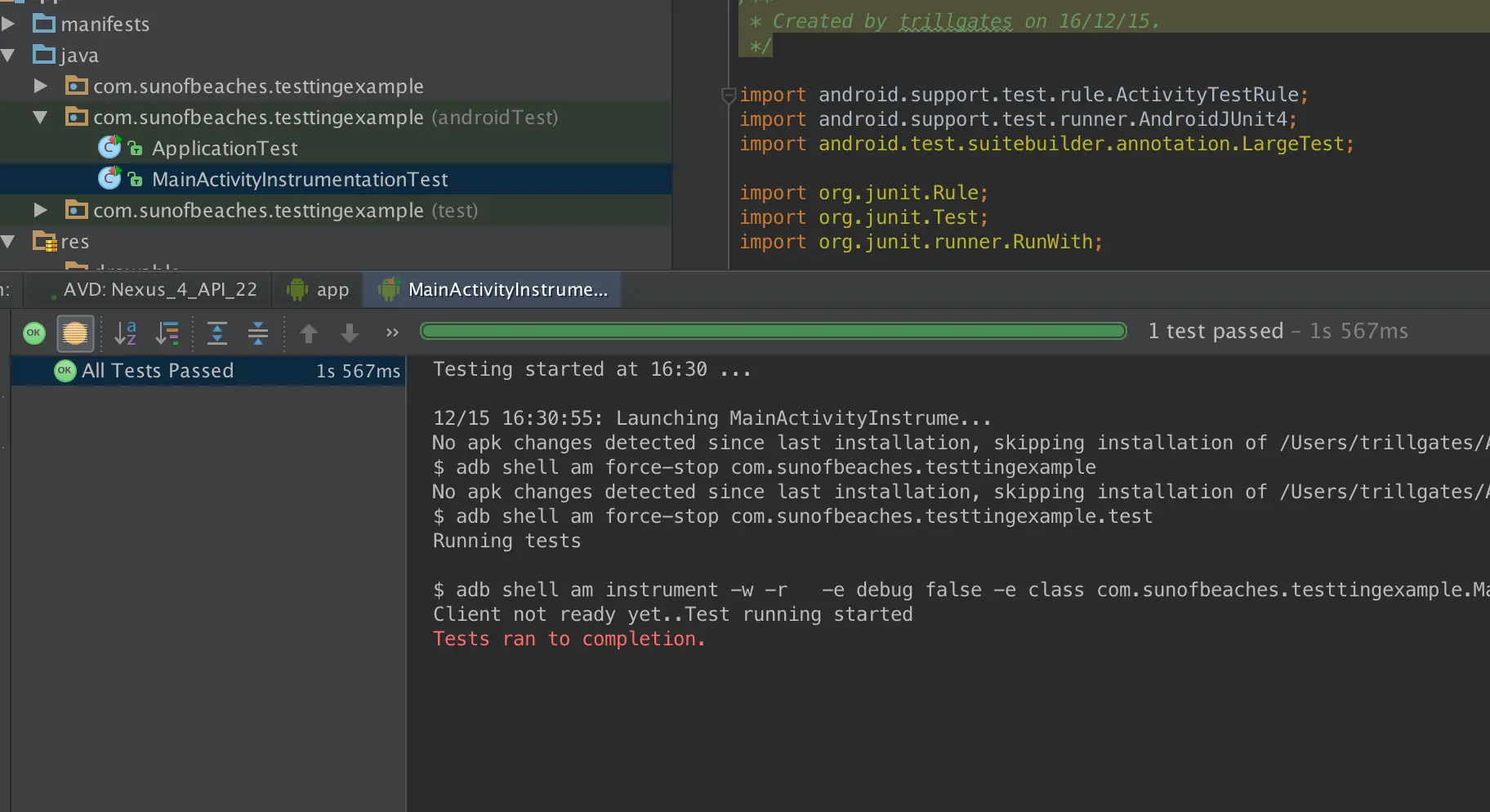Click the force-stop com.sunofbeaches.testtingexample.test line

point(792,516)
